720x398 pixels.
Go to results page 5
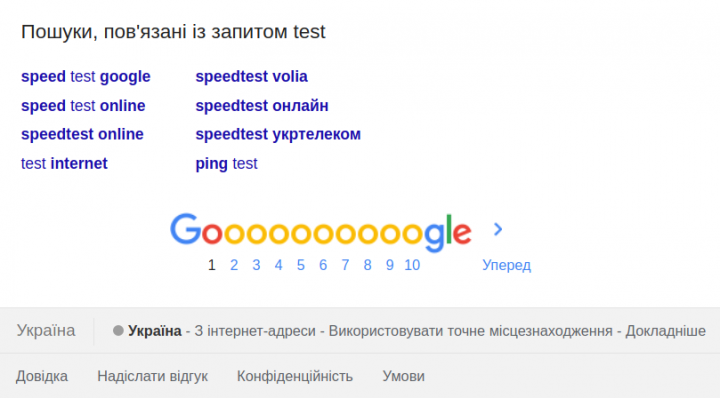(x=301, y=265)
